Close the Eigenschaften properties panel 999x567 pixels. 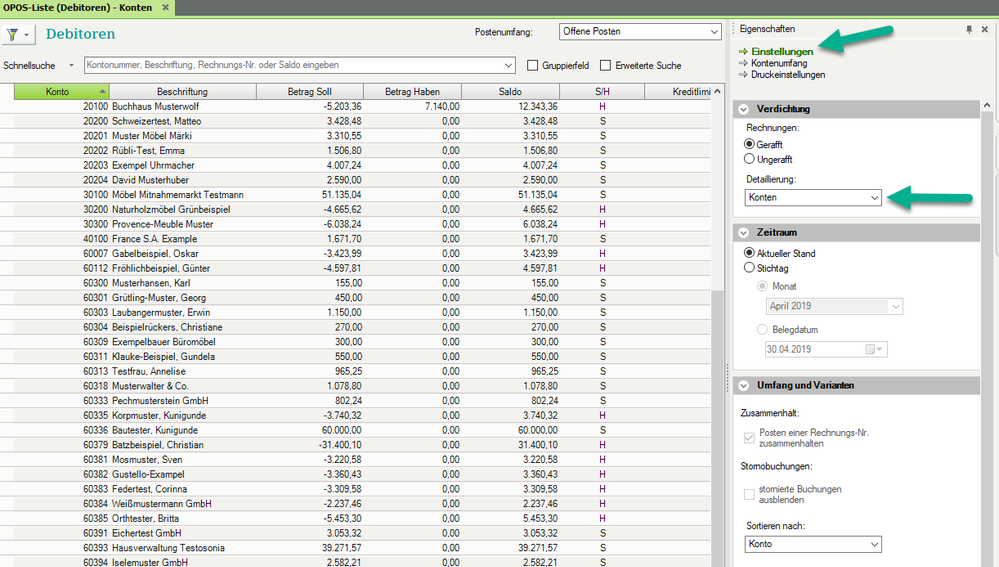984,30
